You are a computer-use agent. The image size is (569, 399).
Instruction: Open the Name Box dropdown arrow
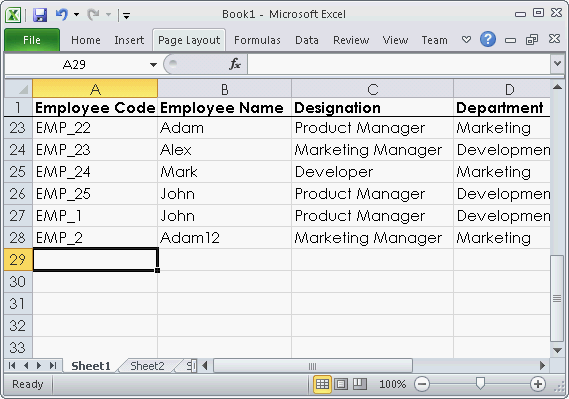(153, 65)
